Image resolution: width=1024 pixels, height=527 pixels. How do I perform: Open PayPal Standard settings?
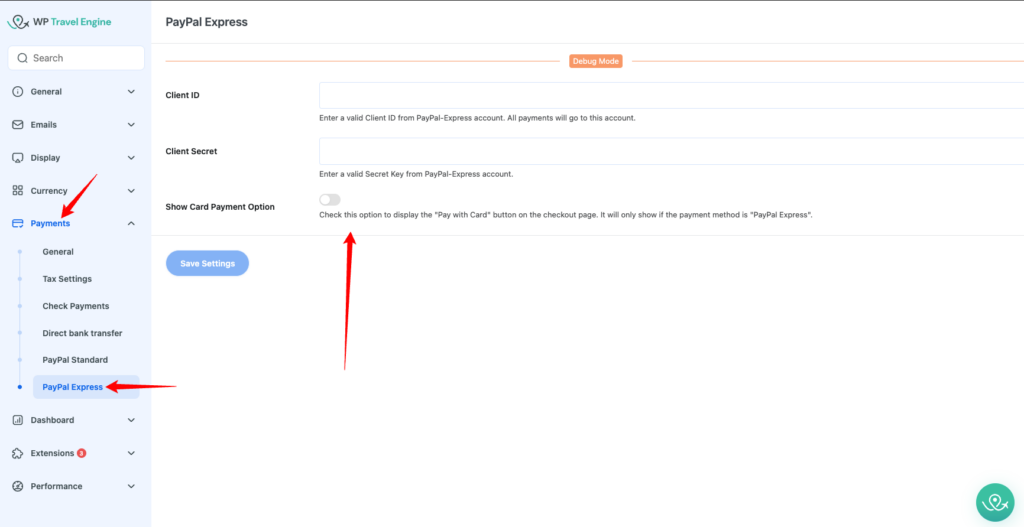click(x=75, y=360)
